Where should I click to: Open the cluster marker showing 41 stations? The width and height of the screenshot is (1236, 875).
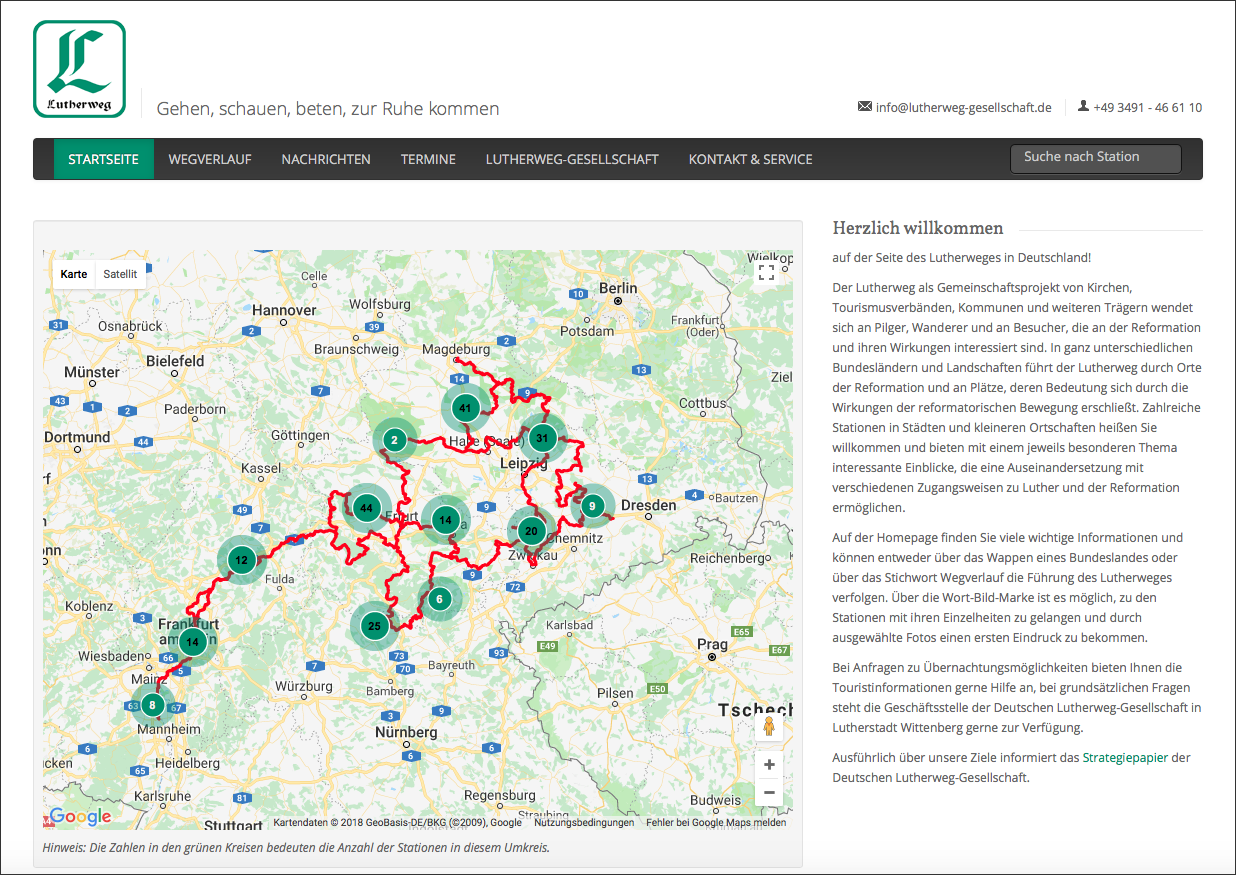tap(465, 408)
